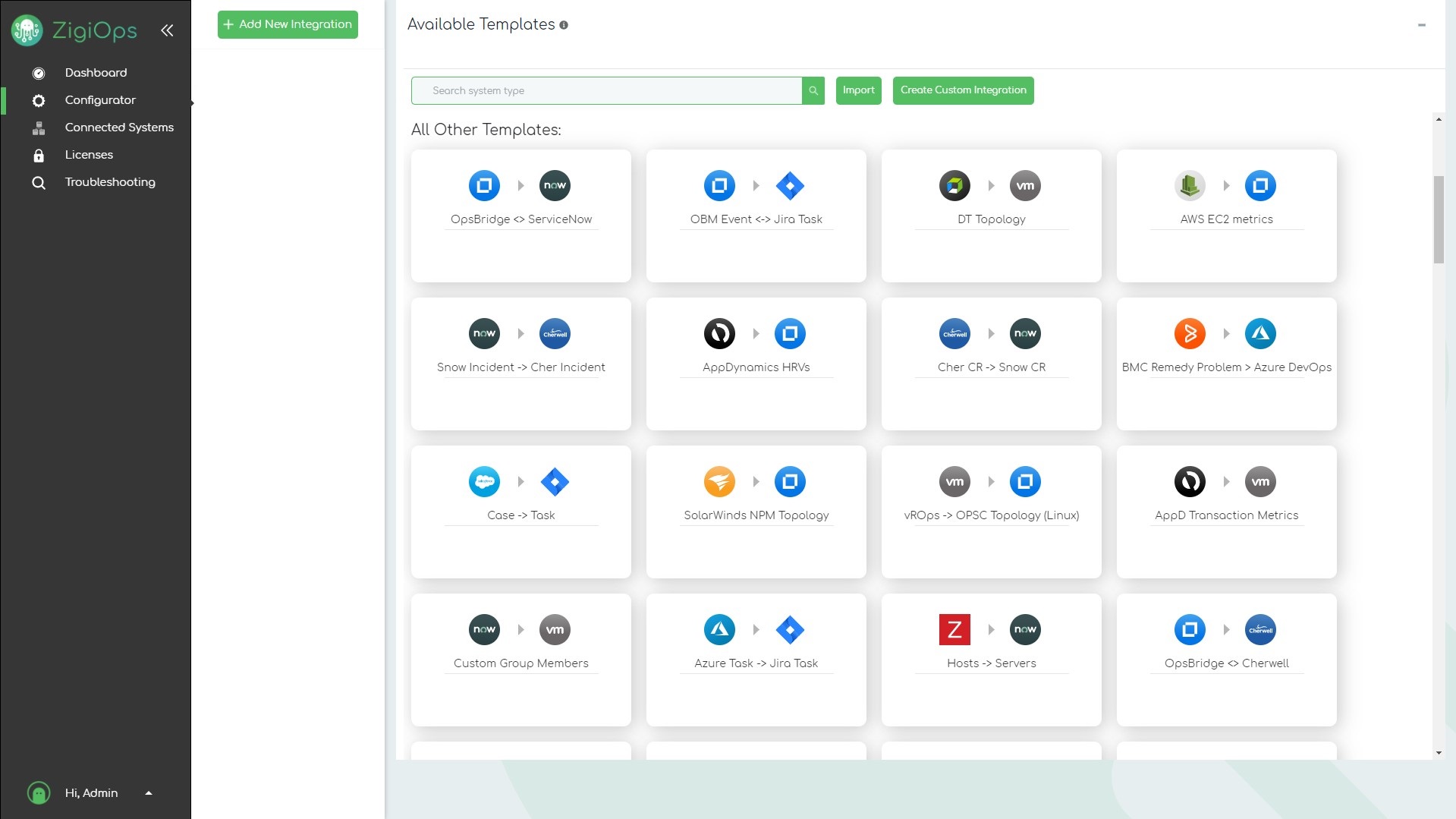Image resolution: width=1456 pixels, height=819 pixels.
Task: Click the templates list scrollbar
Action: (x=1438, y=213)
